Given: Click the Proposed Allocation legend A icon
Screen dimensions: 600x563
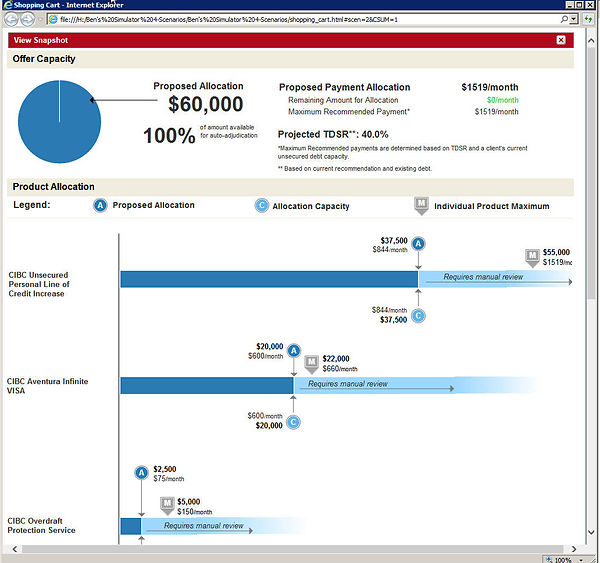Looking at the screenshot, I should [x=100, y=206].
